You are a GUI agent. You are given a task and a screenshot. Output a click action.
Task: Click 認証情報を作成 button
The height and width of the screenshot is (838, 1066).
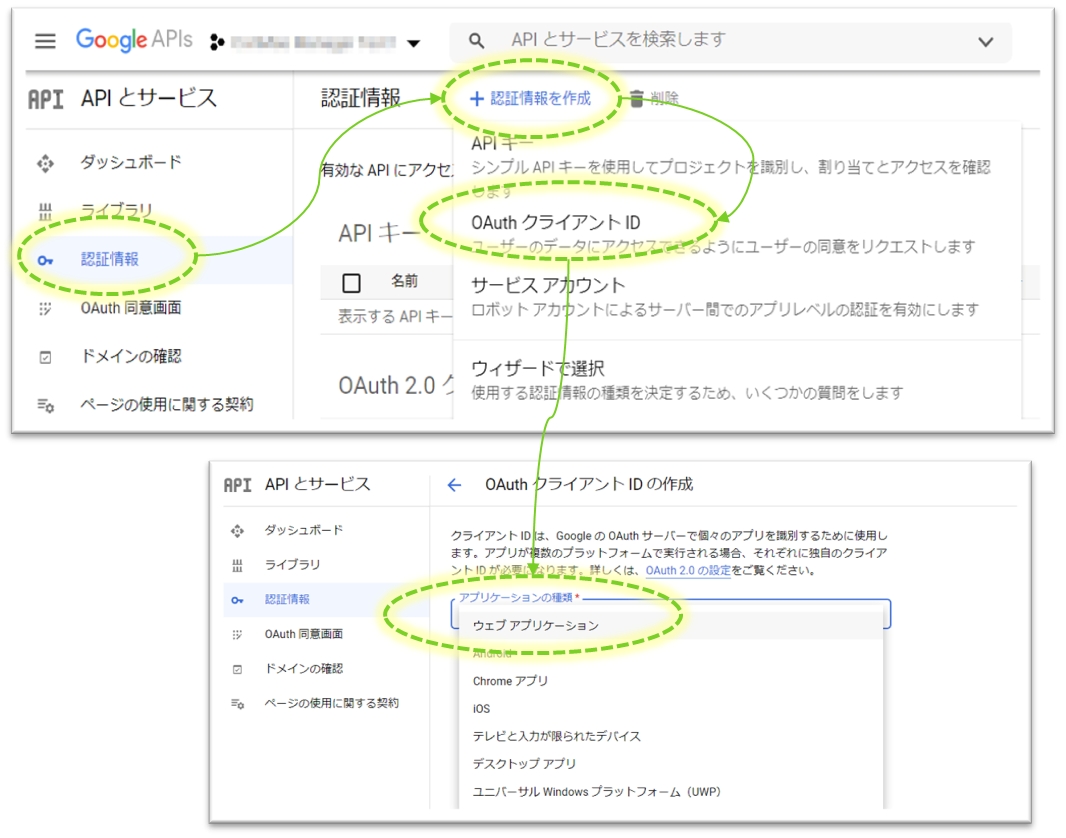click(x=531, y=98)
